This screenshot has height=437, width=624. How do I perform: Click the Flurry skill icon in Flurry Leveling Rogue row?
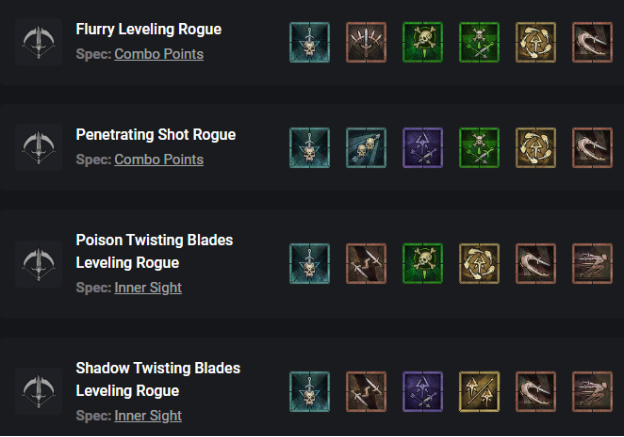[364, 42]
